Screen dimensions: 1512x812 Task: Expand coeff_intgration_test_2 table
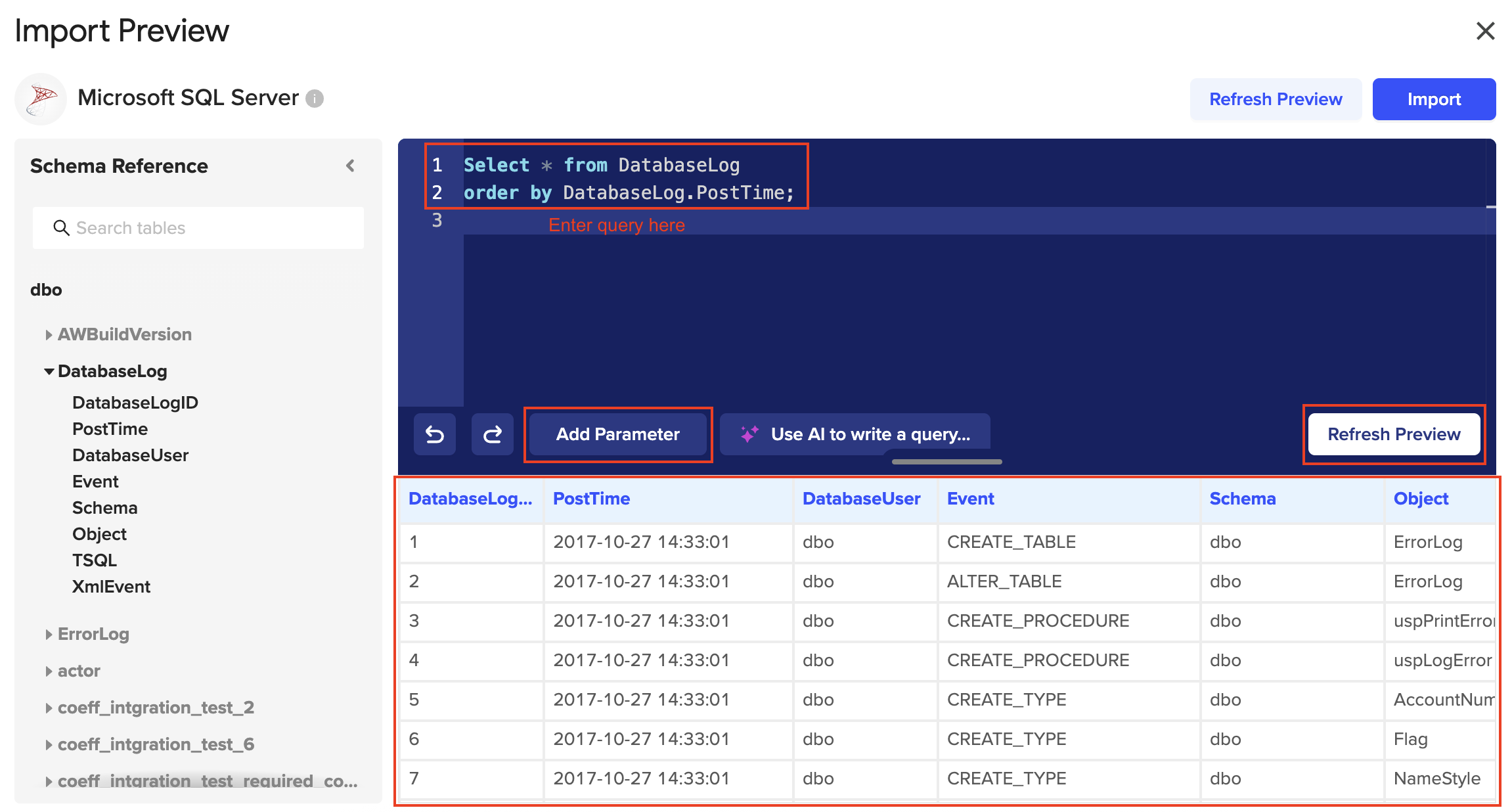(x=49, y=708)
